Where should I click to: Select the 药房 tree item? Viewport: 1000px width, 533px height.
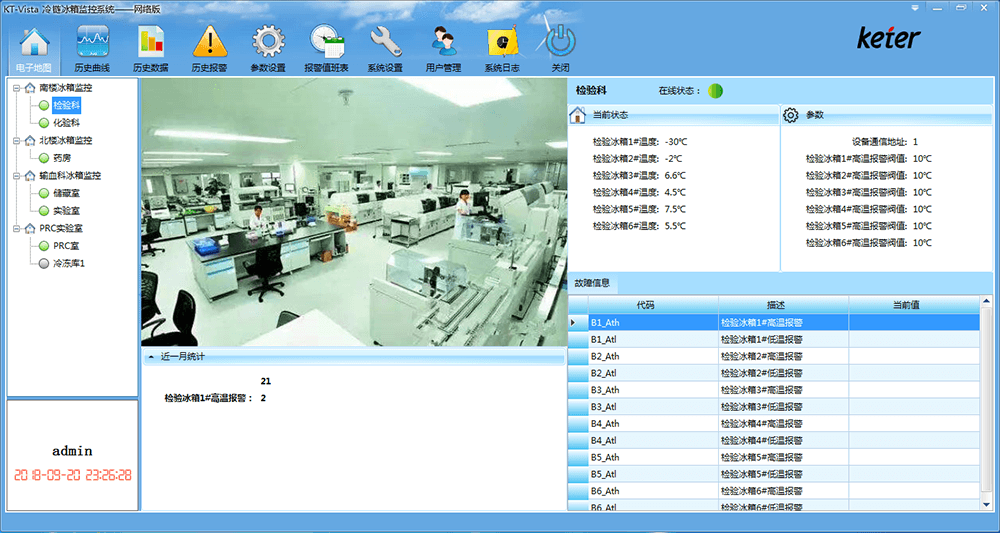point(62,157)
